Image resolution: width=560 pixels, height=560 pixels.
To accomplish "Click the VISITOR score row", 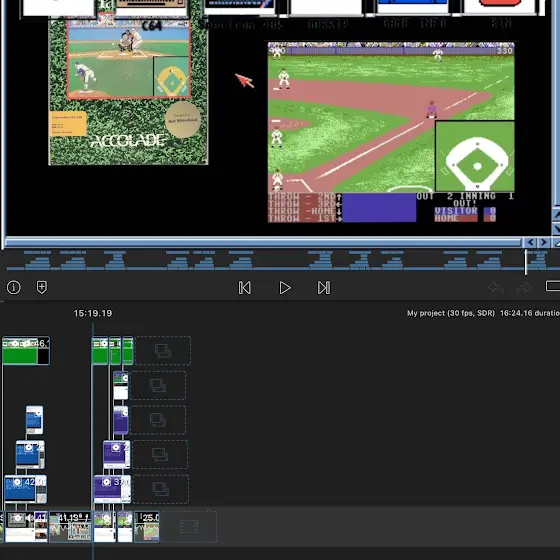I will [x=465, y=211].
